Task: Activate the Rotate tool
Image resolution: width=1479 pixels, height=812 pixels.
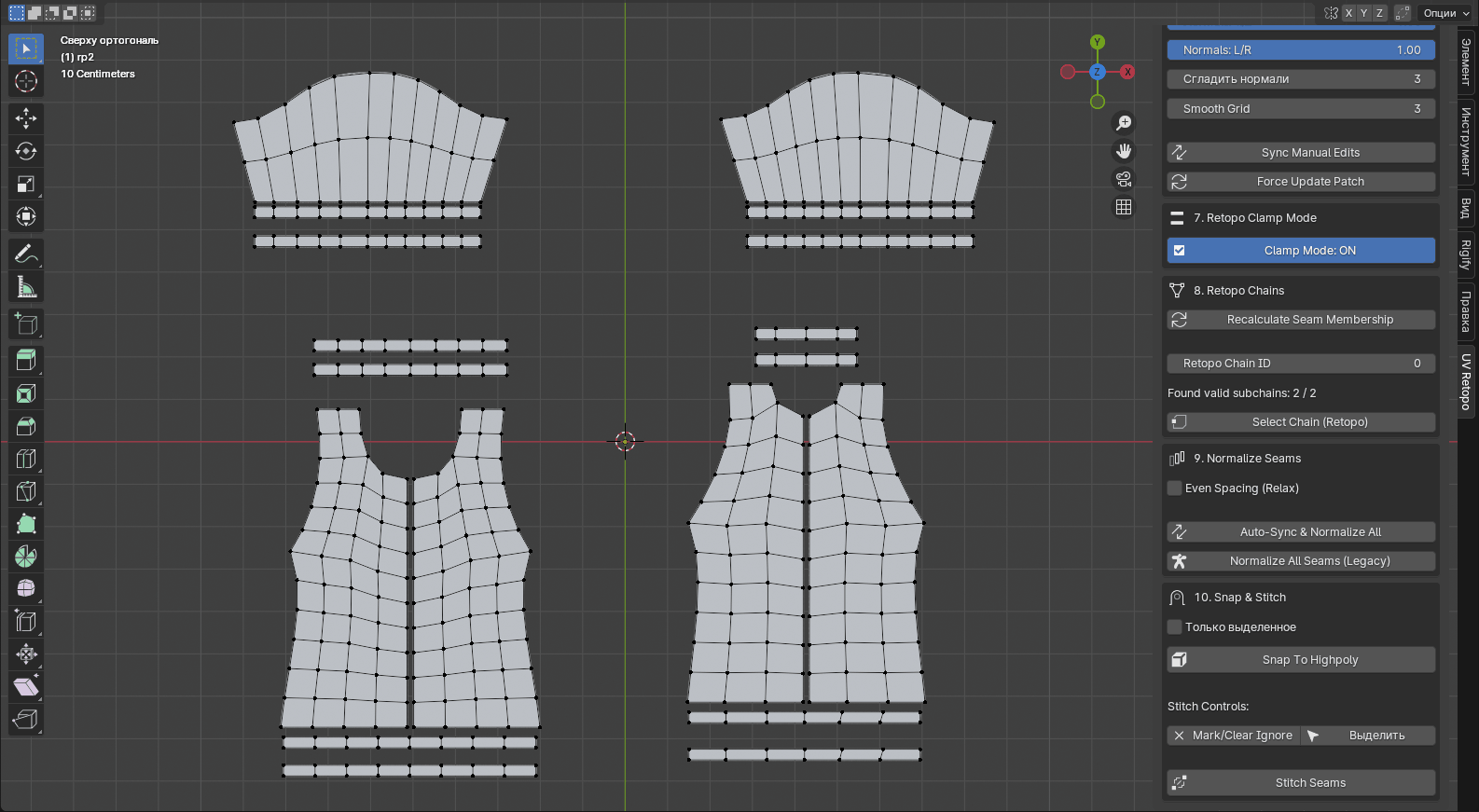Action: point(26,151)
